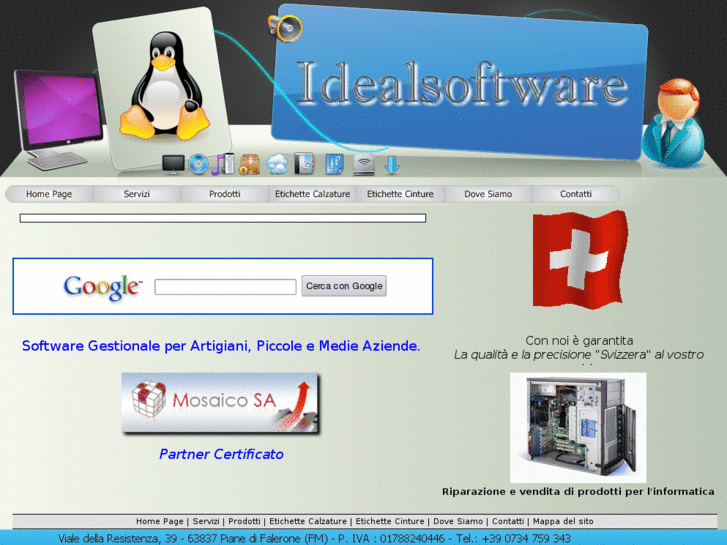
Task: Click the open computer tower image
Action: (x=578, y=428)
